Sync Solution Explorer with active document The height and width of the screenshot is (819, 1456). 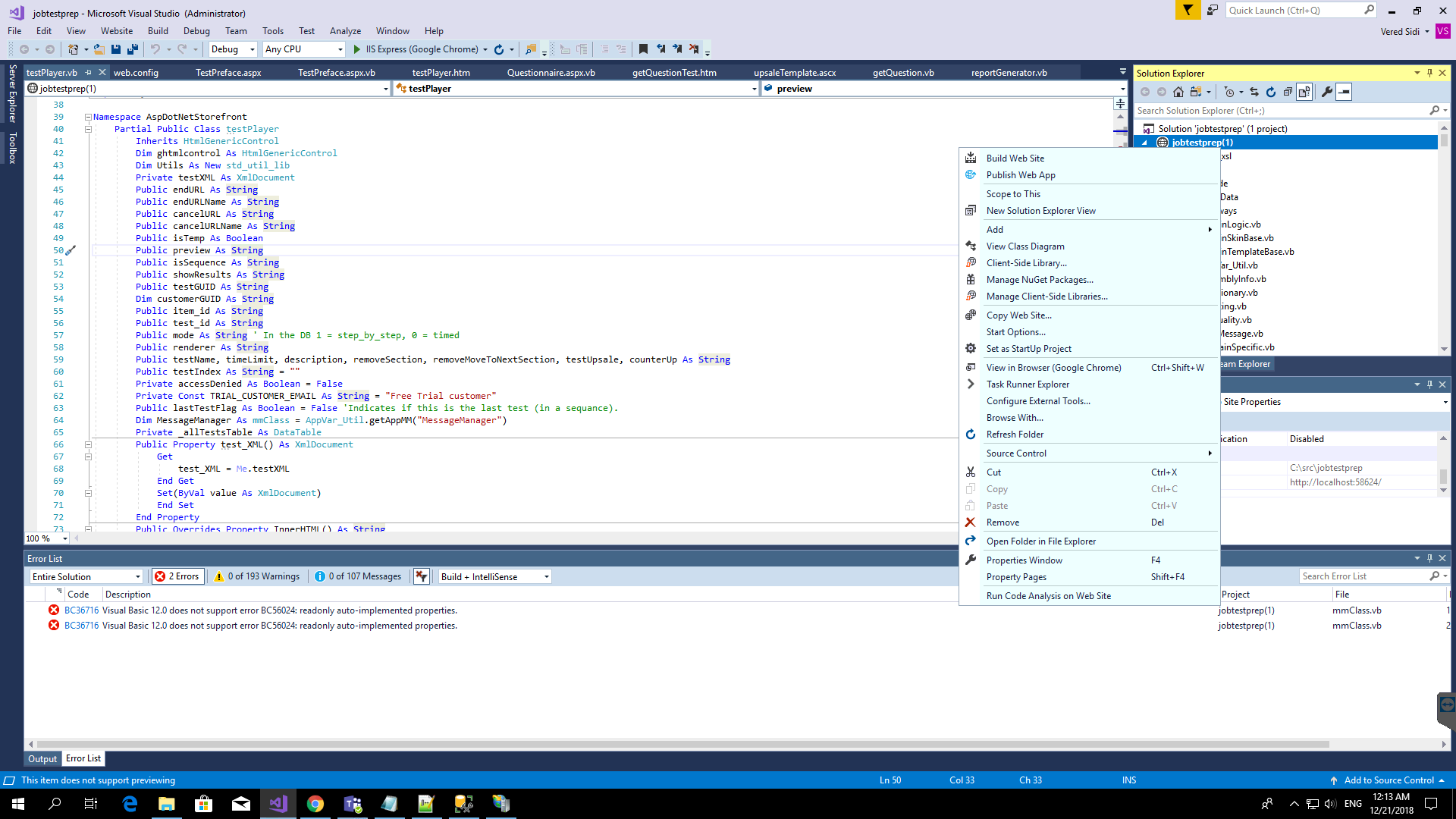coord(1254,92)
